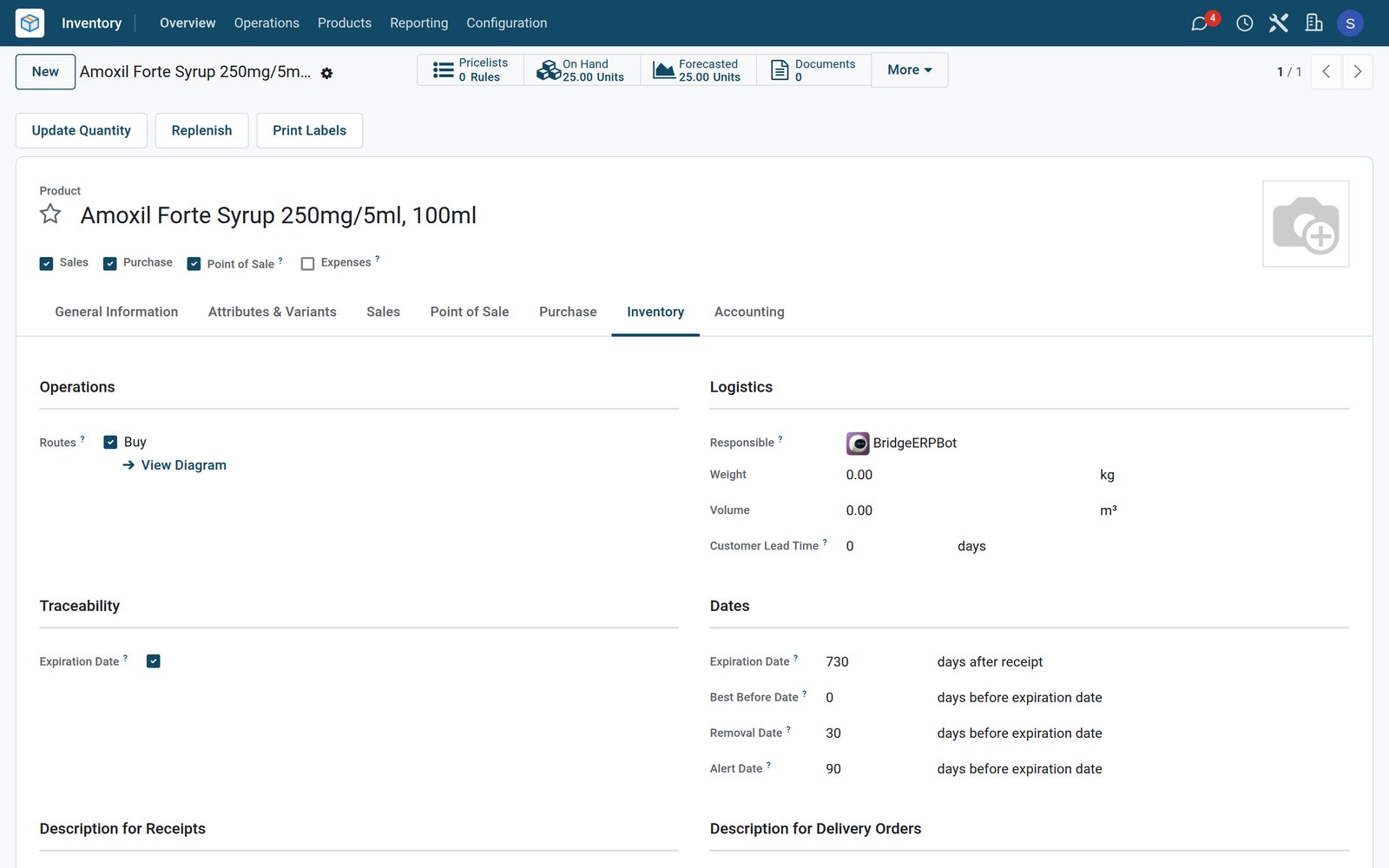Open the activities clock icon
The width and height of the screenshot is (1389, 868).
[1244, 23]
